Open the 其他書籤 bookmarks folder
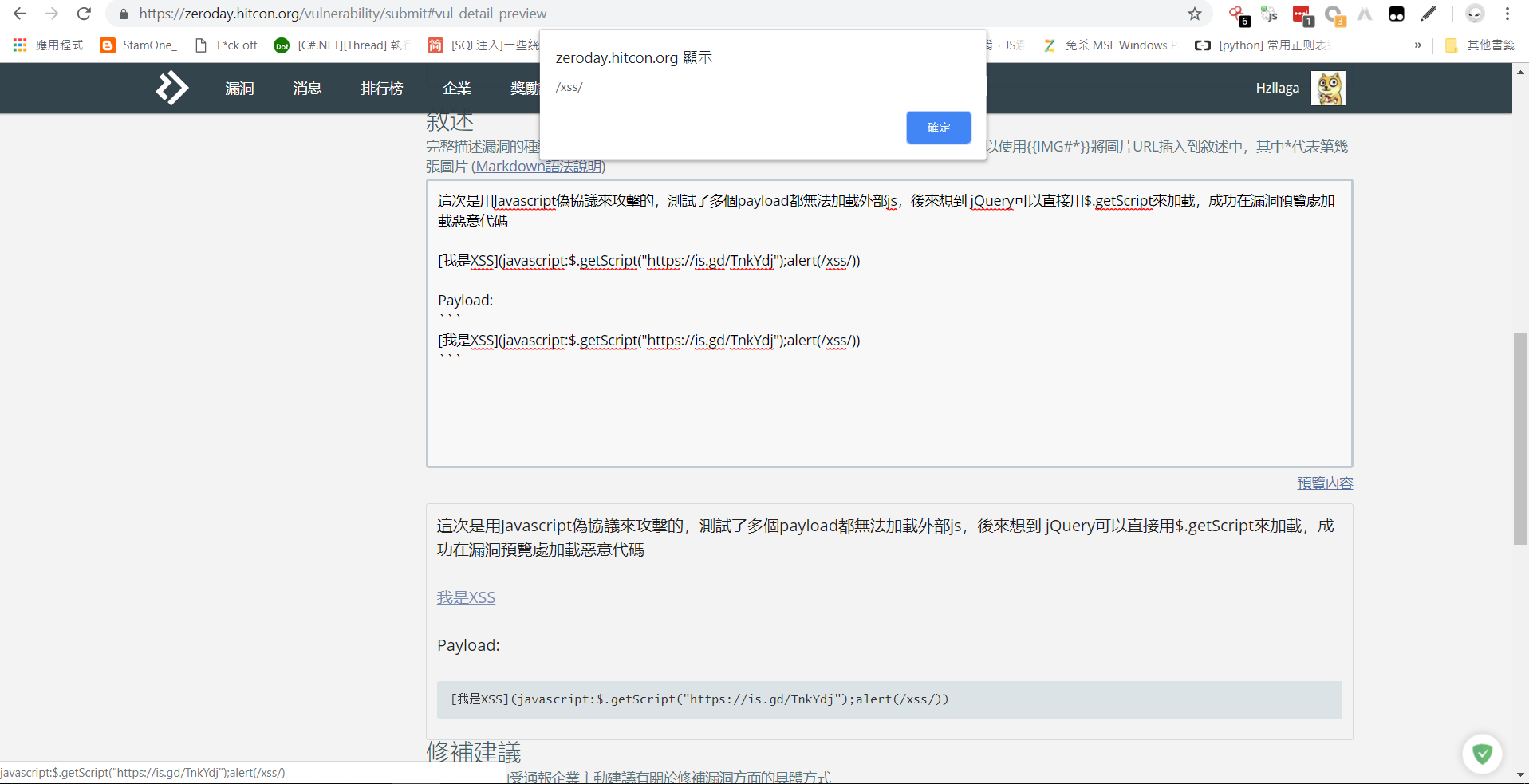Viewport: 1529px width, 784px height. (1480, 45)
